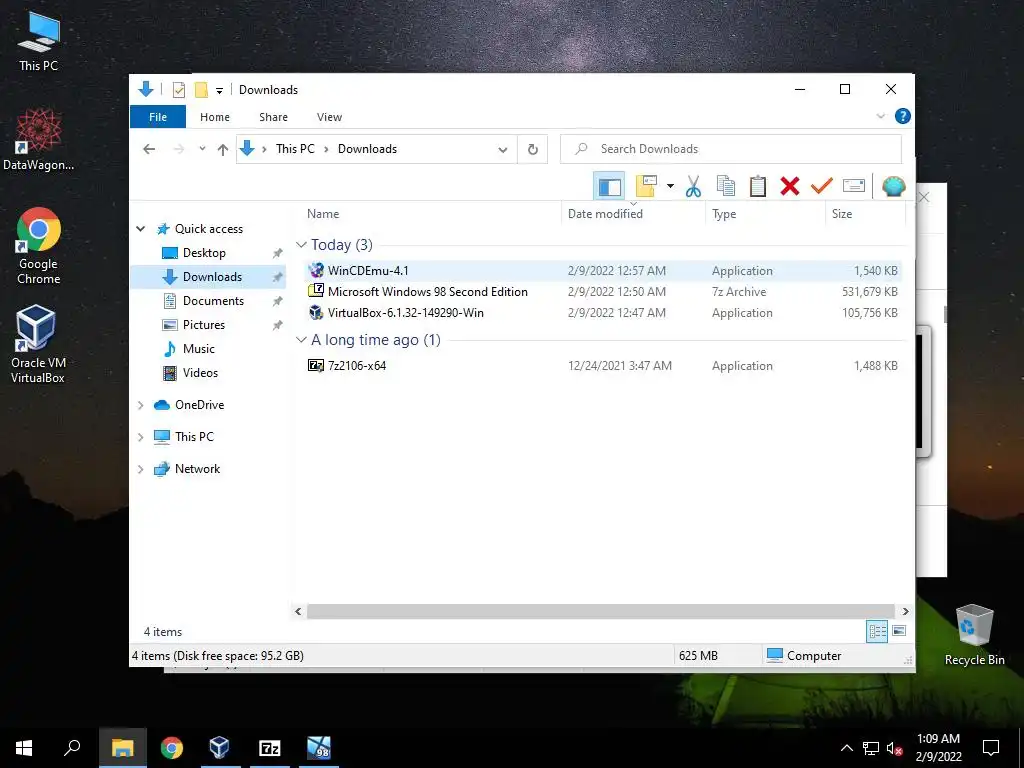Go up one folder level arrow
This screenshot has height=768, width=1024.
[x=223, y=150]
